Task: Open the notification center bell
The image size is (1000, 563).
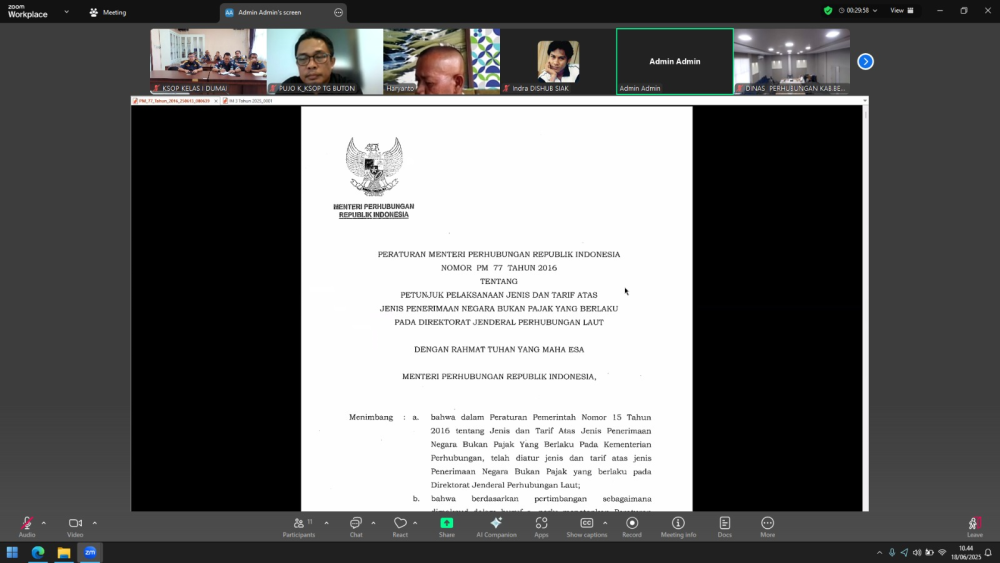Action: (x=988, y=553)
